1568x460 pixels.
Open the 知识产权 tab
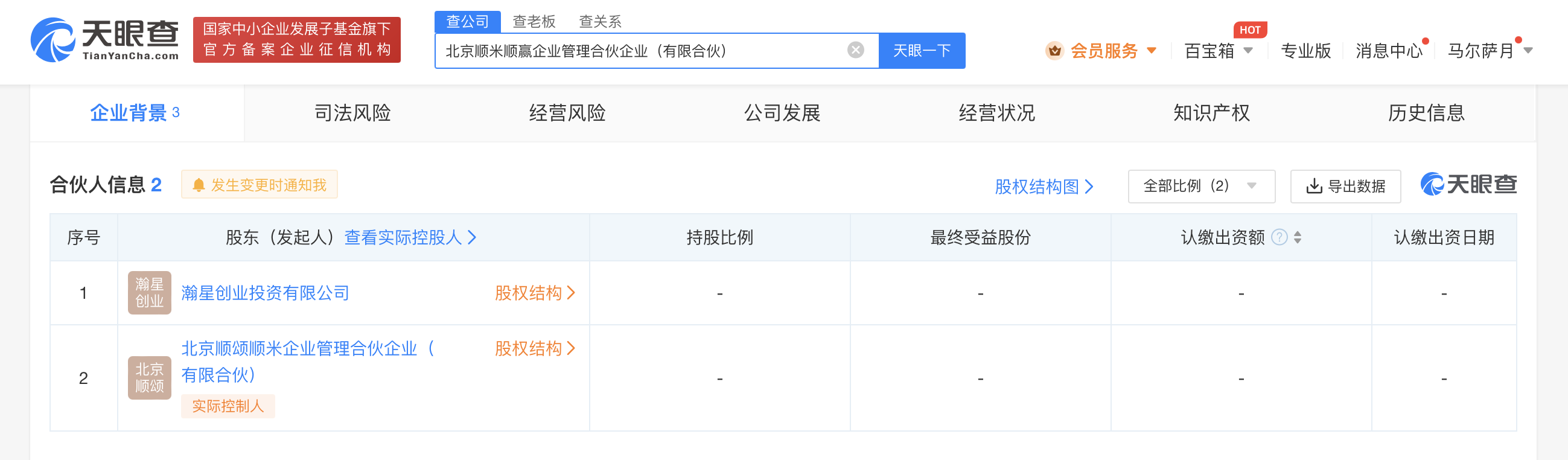pos(1211,112)
